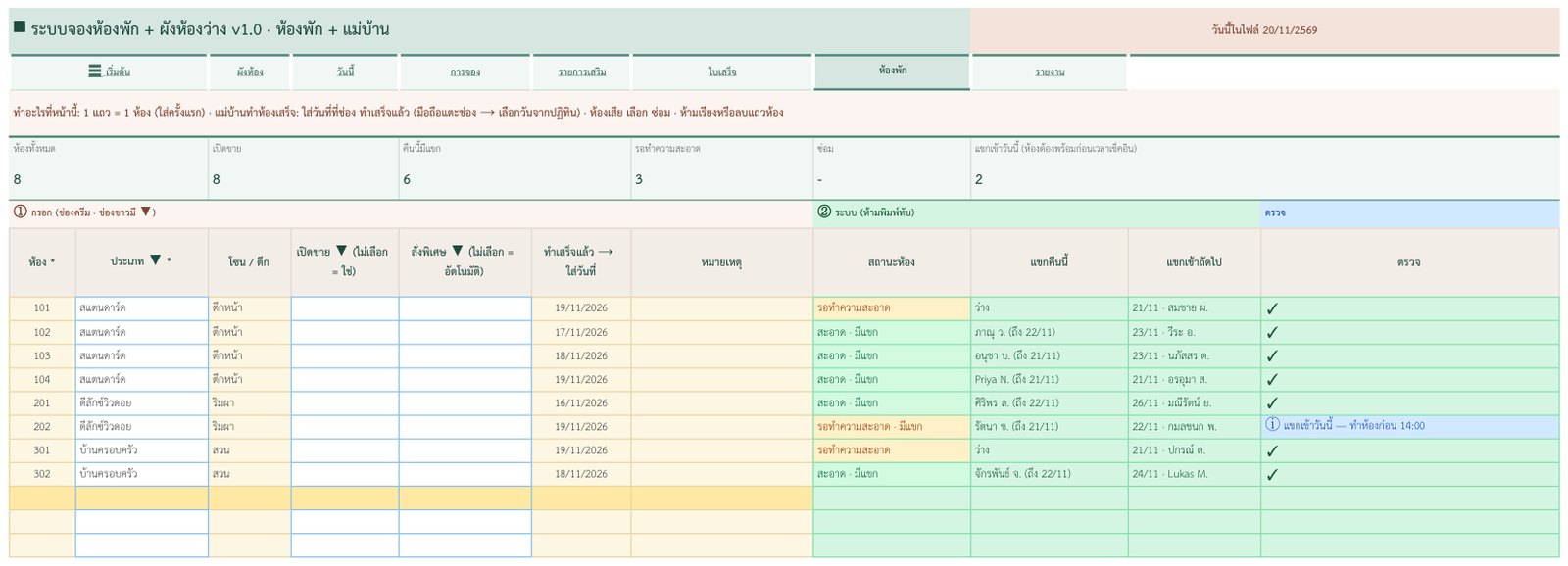The width and height of the screenshot is (1568, 566).
Task: Click the หมายเหตุ cell for room 301
Action: pyautogui.click(x=722, y=449)
